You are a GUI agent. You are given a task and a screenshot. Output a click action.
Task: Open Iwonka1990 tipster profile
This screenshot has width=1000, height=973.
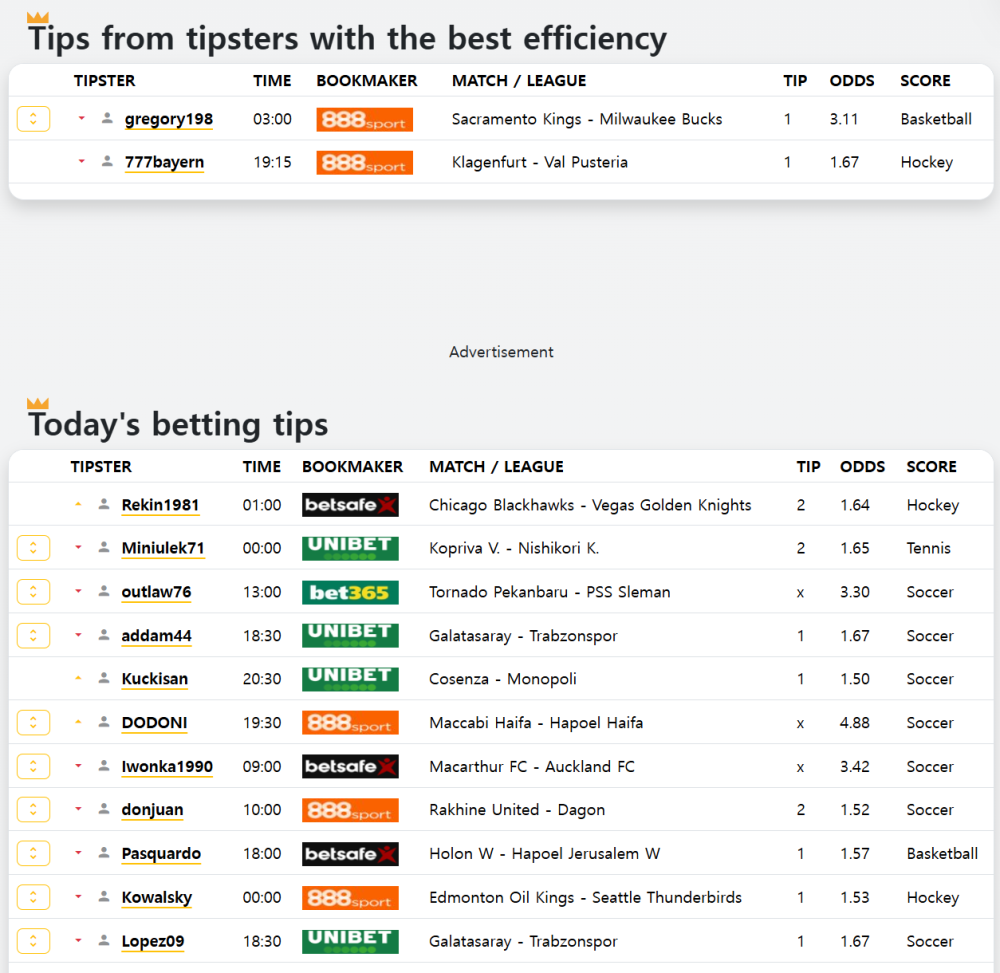pyautogui.click(x=167, y=766)
